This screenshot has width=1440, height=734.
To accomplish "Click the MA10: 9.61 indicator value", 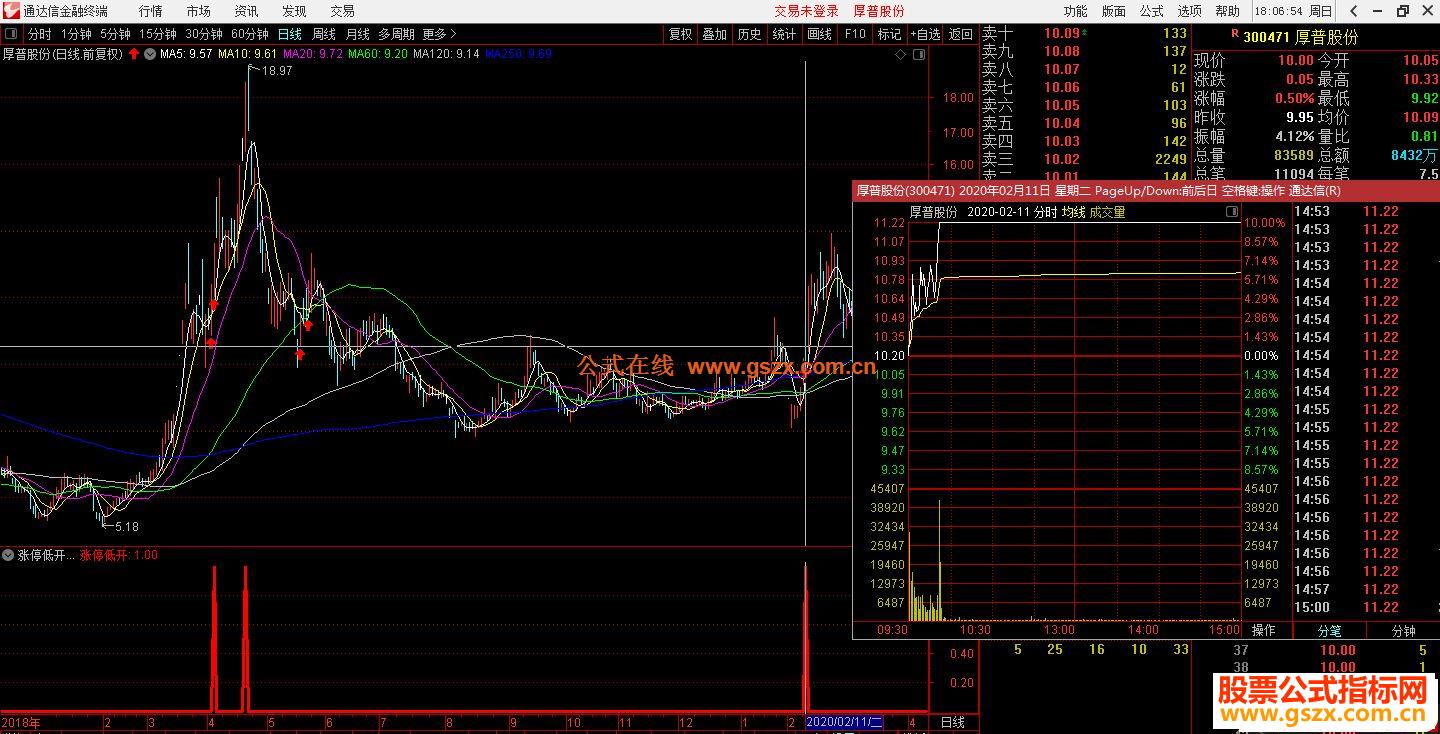I will (247, 54).
